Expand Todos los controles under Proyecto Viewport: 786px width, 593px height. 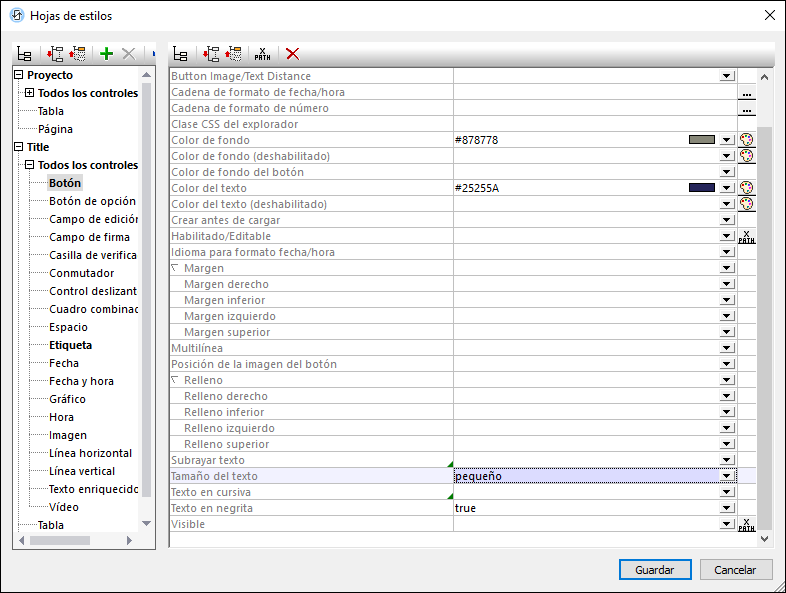click(x=30, y=93)
